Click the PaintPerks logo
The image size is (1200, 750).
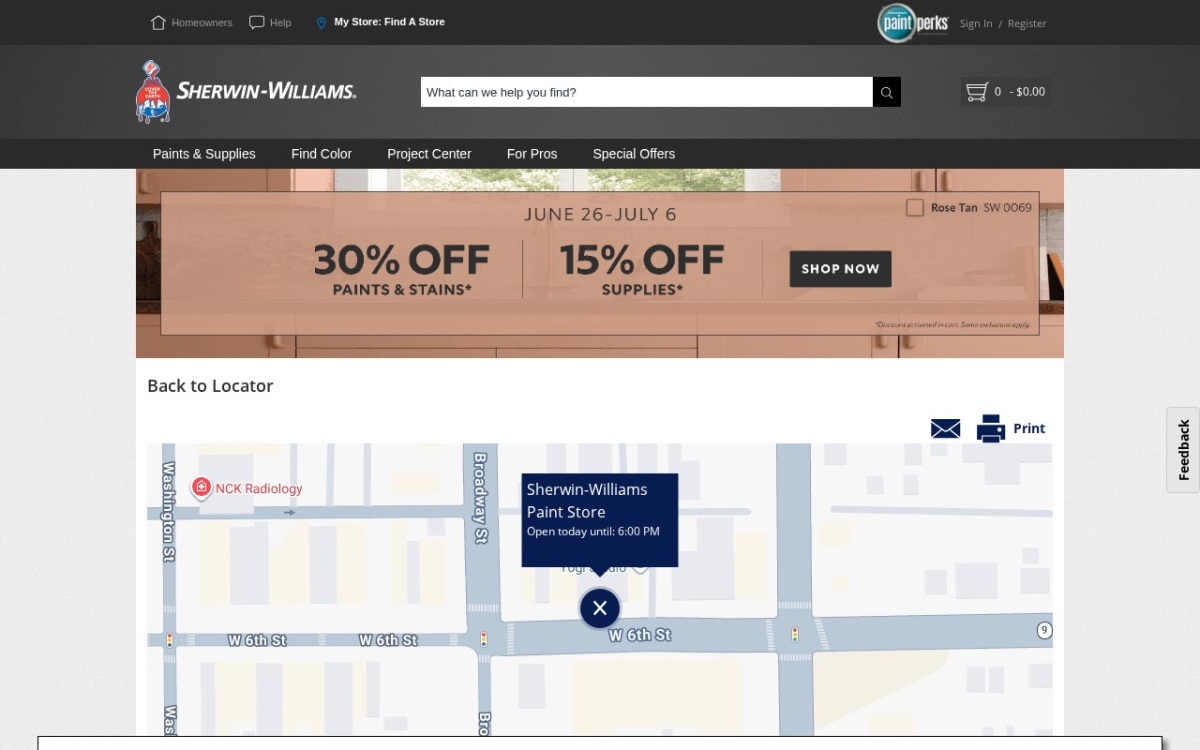point(912,23)
